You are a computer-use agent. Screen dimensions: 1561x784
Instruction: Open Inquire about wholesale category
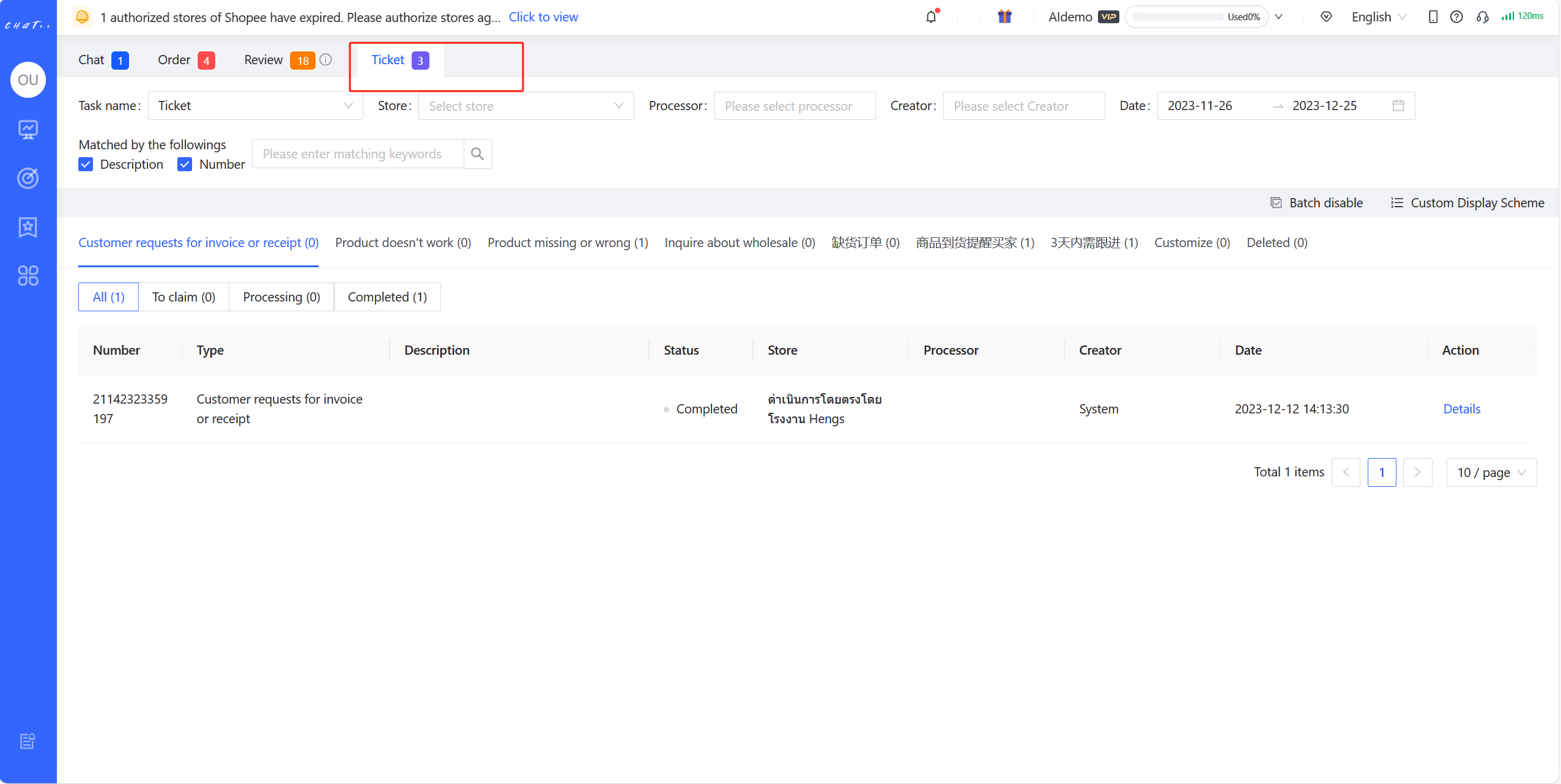(740, 243)
